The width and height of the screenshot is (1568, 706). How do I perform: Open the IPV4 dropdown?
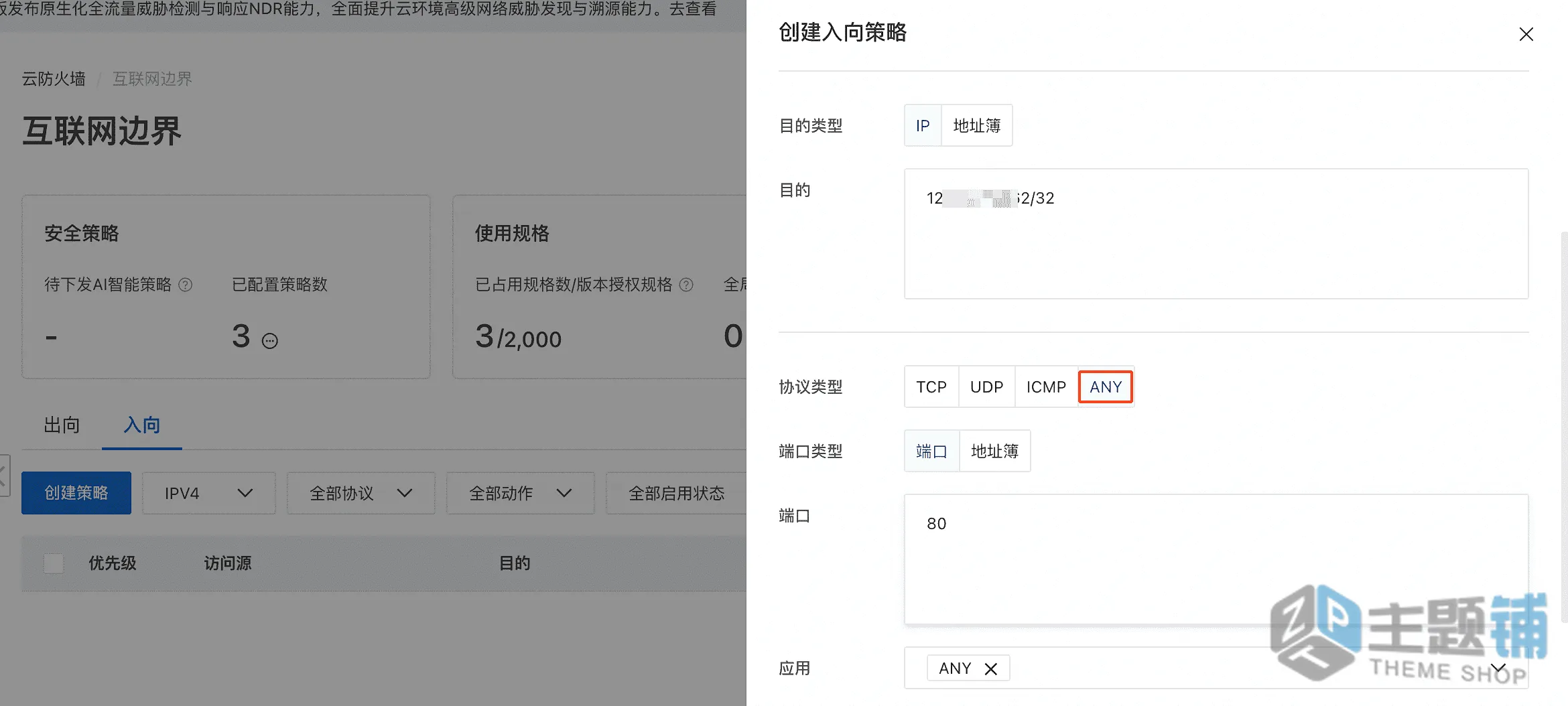(209, 493)
